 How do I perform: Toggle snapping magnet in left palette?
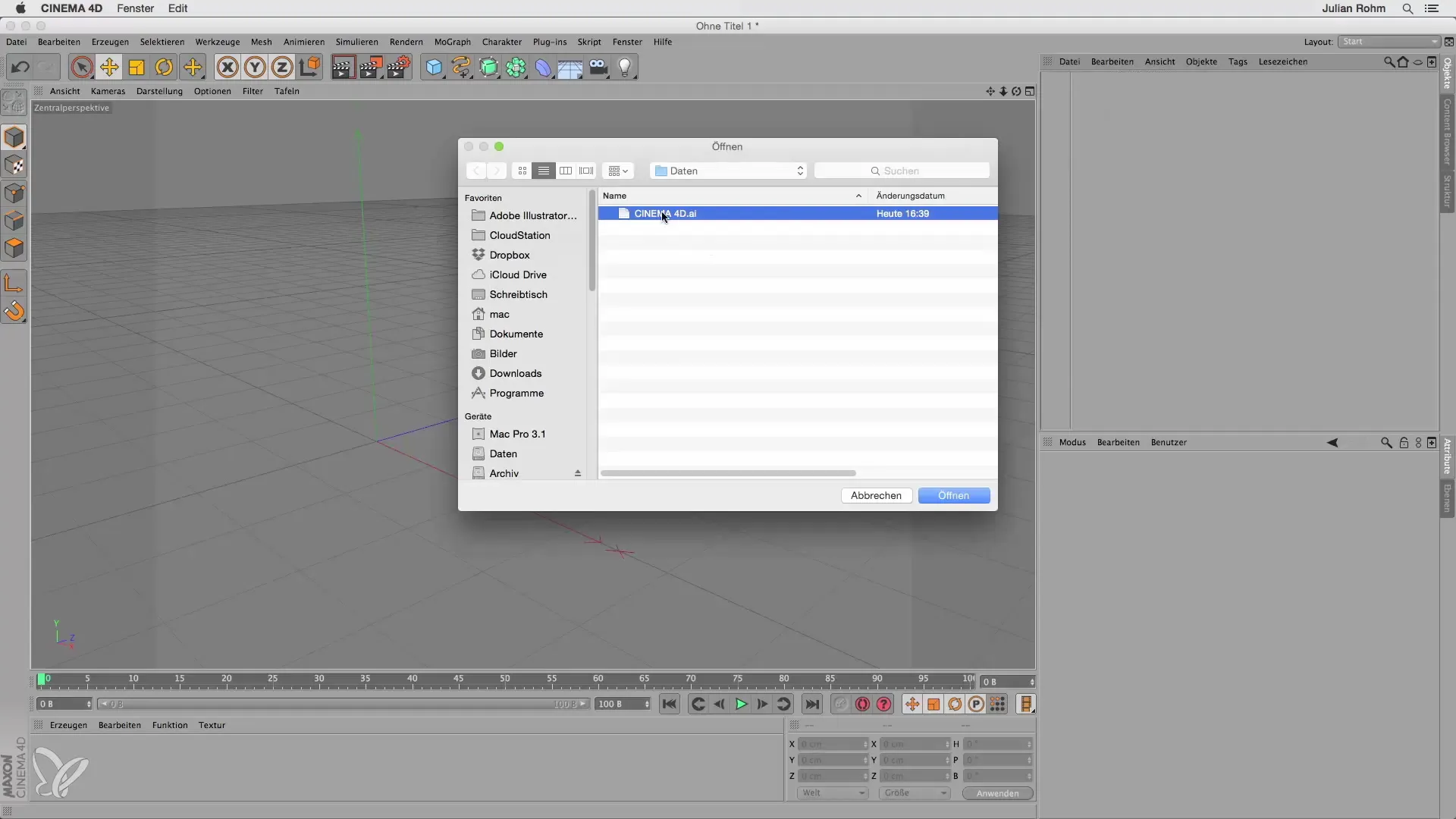(14, 311)
